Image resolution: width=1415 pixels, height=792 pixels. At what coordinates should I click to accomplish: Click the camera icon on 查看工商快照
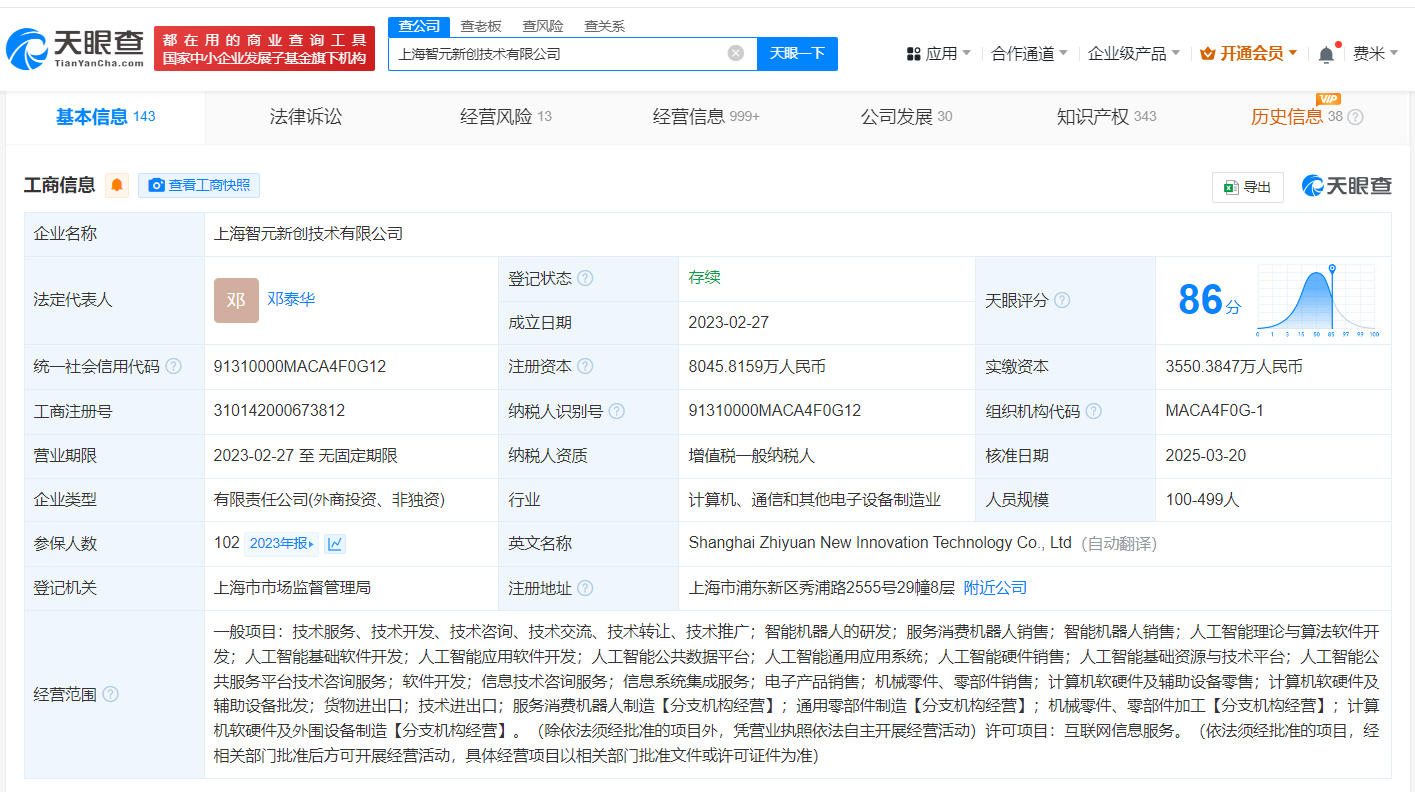[156, 185]
